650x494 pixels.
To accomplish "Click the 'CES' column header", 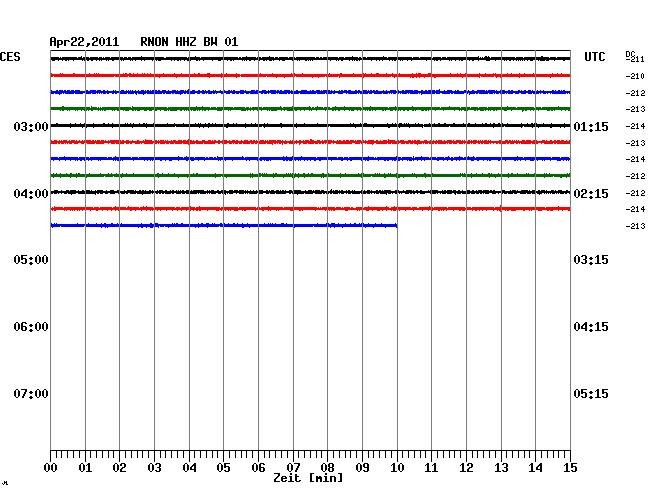I will pyautogui.click(x=10, y=57).
